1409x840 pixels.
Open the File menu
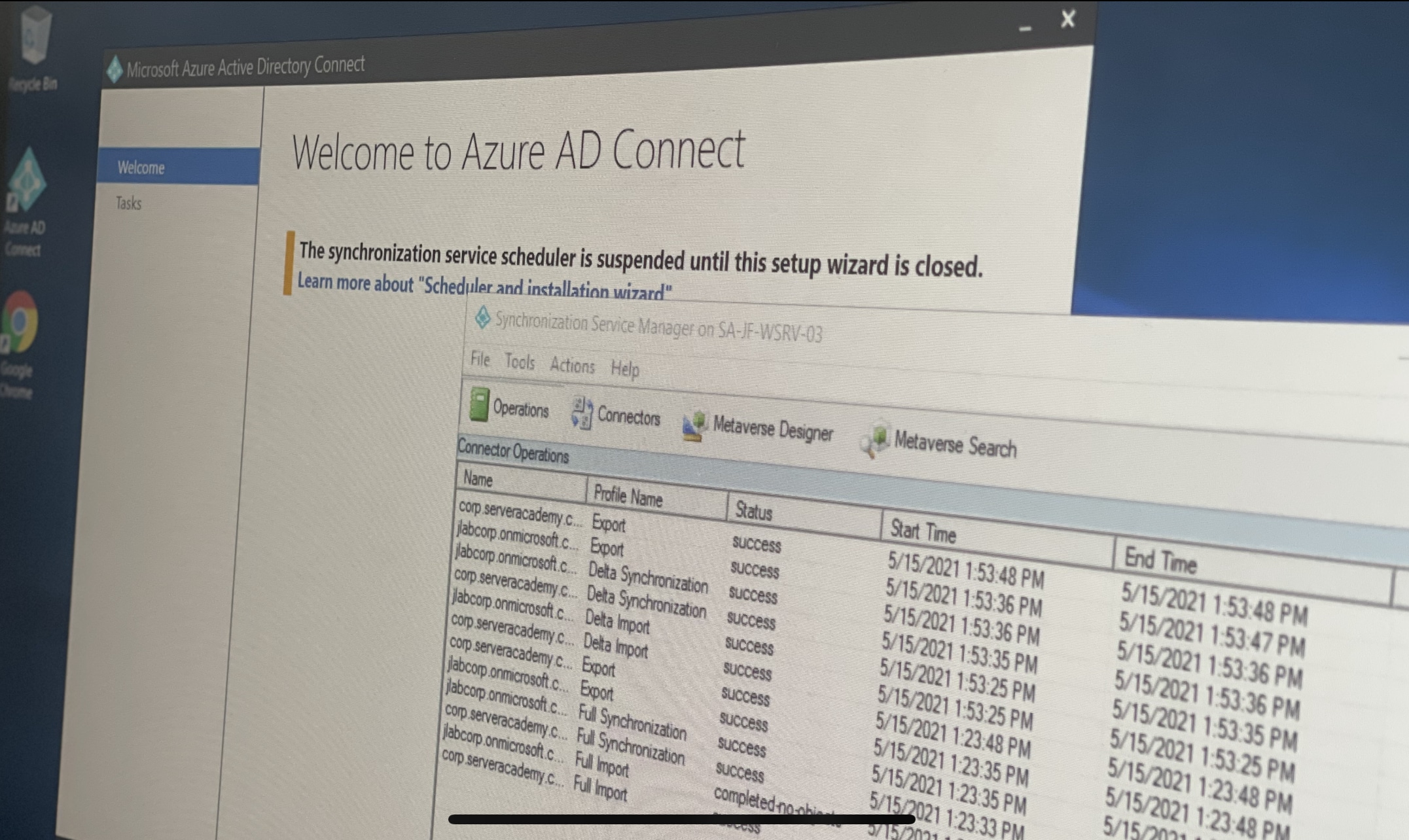click(x=480, y=360)
